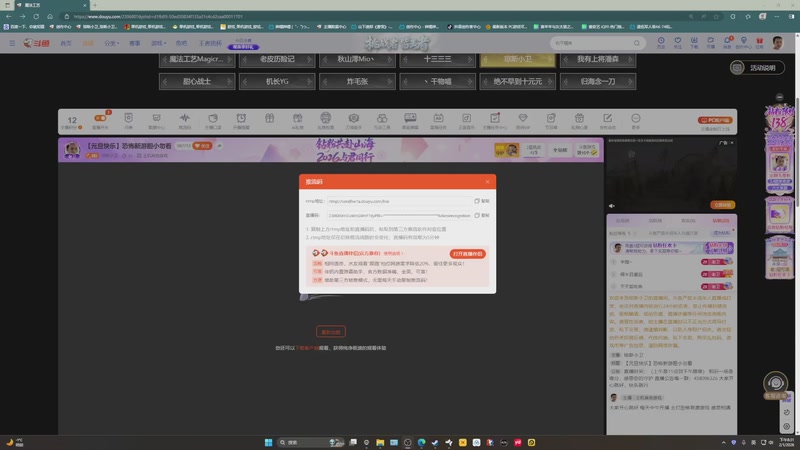
Task: Click the orange follow button by room title
Action: (202, 146)
